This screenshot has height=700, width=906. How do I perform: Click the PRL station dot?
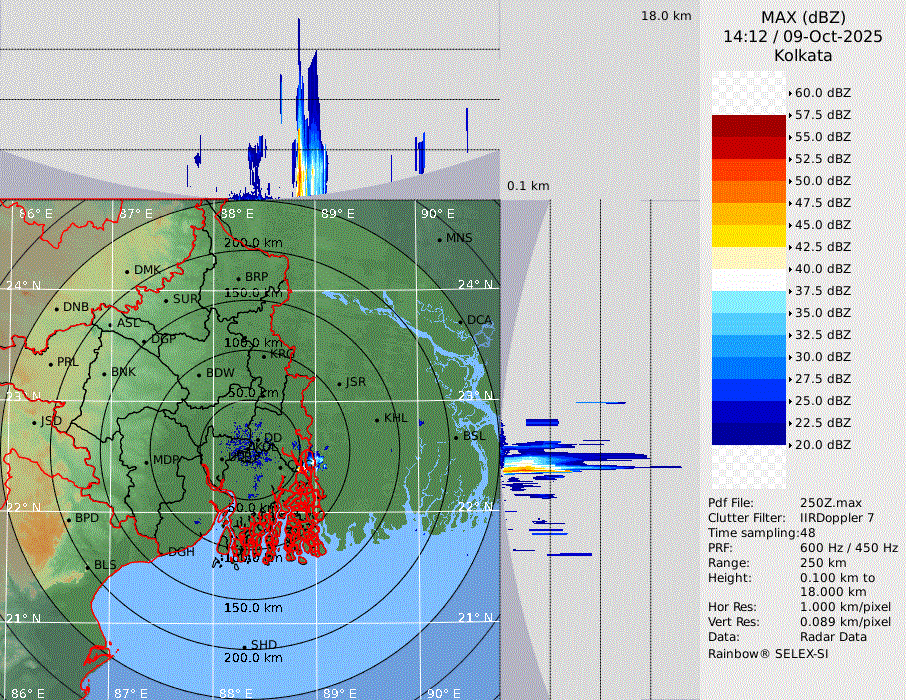(50, 363)
